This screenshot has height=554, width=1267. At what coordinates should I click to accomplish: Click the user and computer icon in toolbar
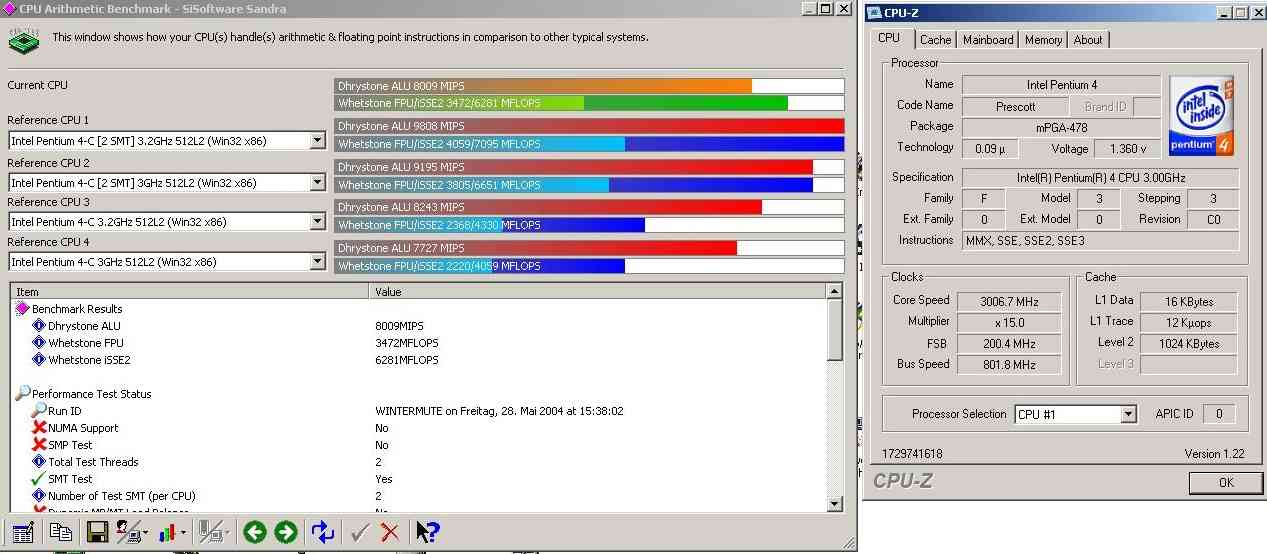tap(128, 532)
